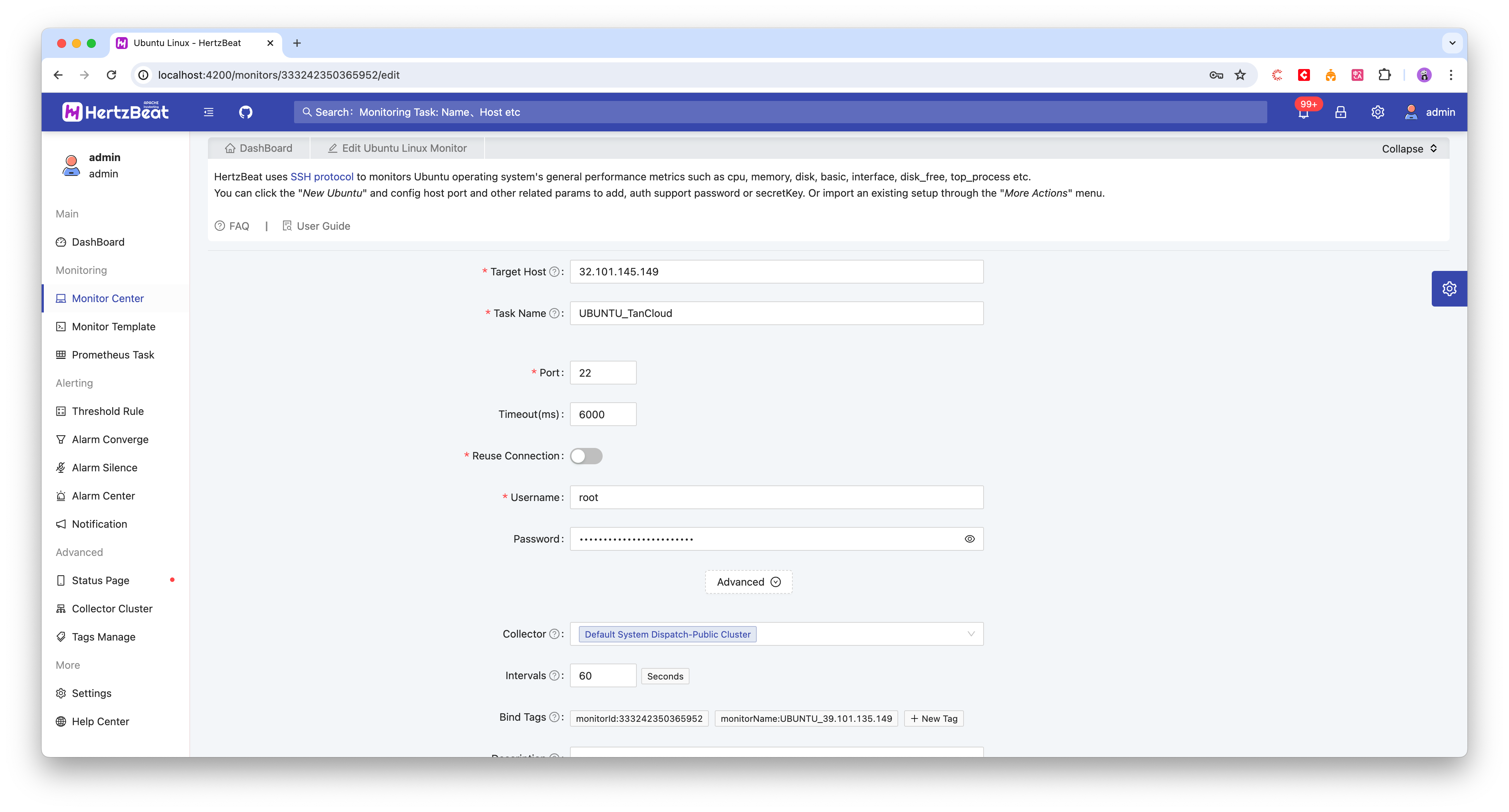
Task: Focus the Timeout(ms) input field
Action: [x=603, y=415]
